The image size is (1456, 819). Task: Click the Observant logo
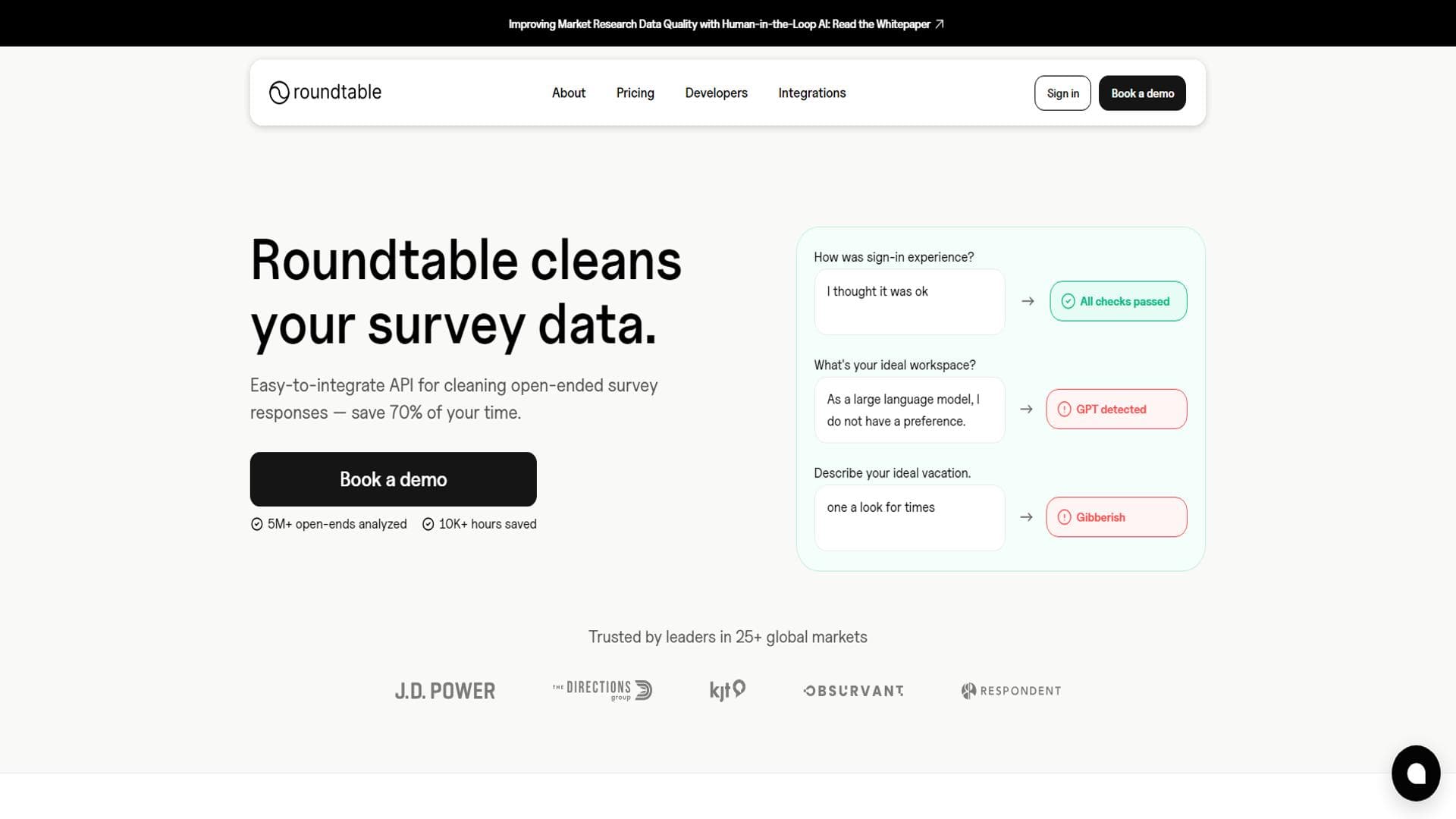tap(854, 691)
